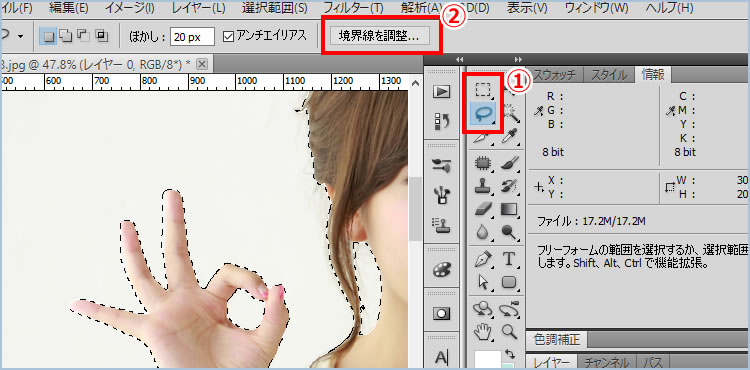Switch to the チャンネル tab

[x=607, y=362]
